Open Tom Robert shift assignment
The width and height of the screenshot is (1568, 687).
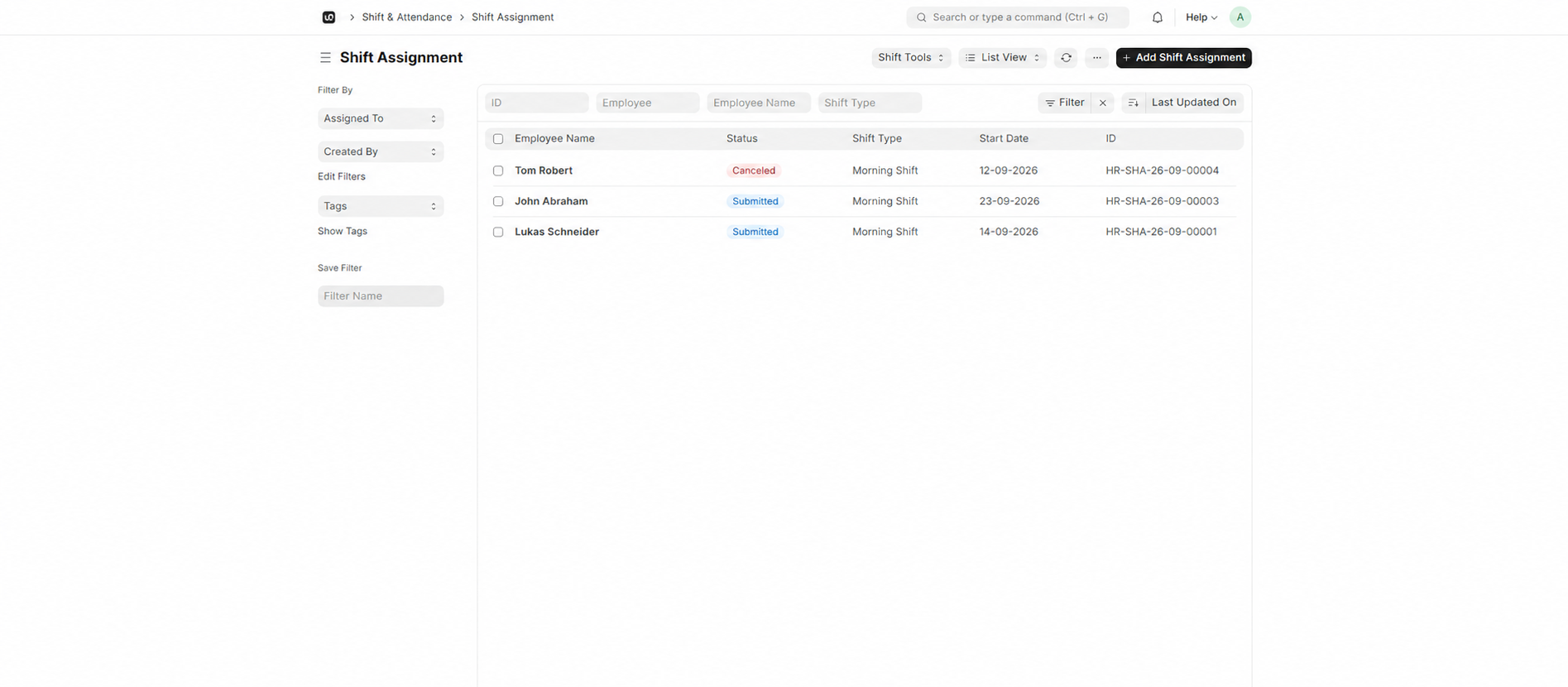[x=544, y=171]
